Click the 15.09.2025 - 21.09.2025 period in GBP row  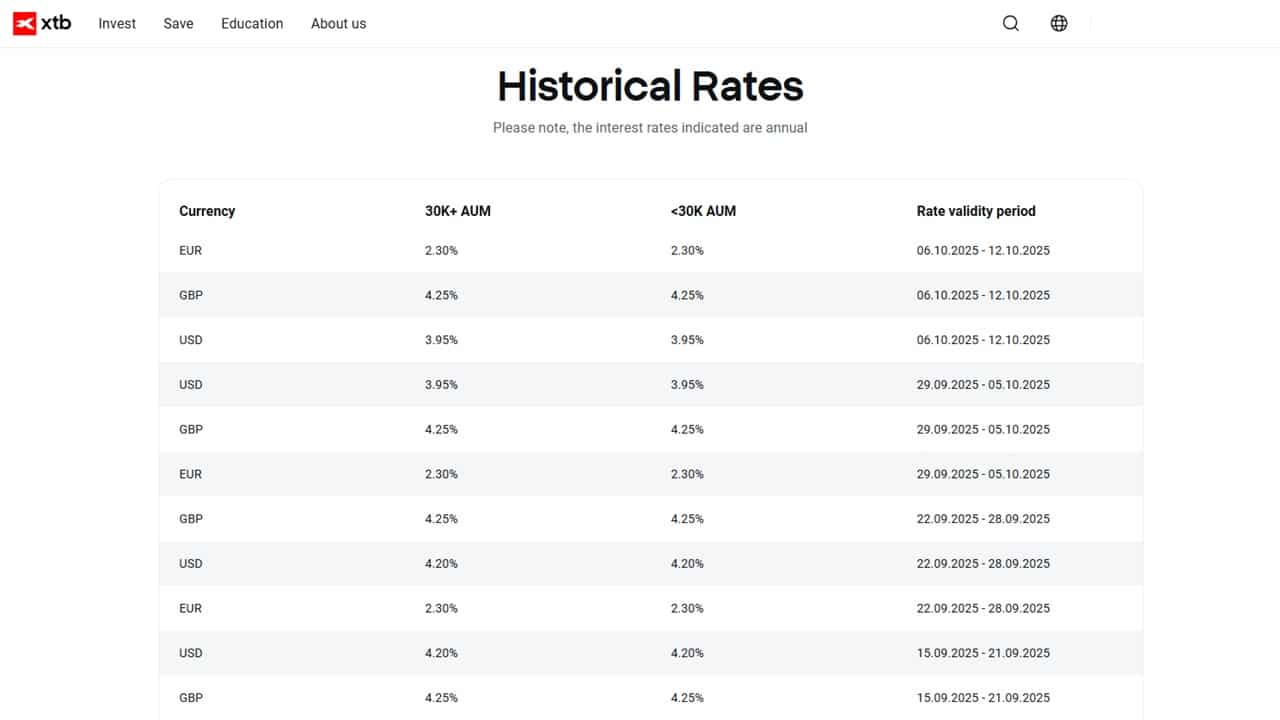pos(983,698)
